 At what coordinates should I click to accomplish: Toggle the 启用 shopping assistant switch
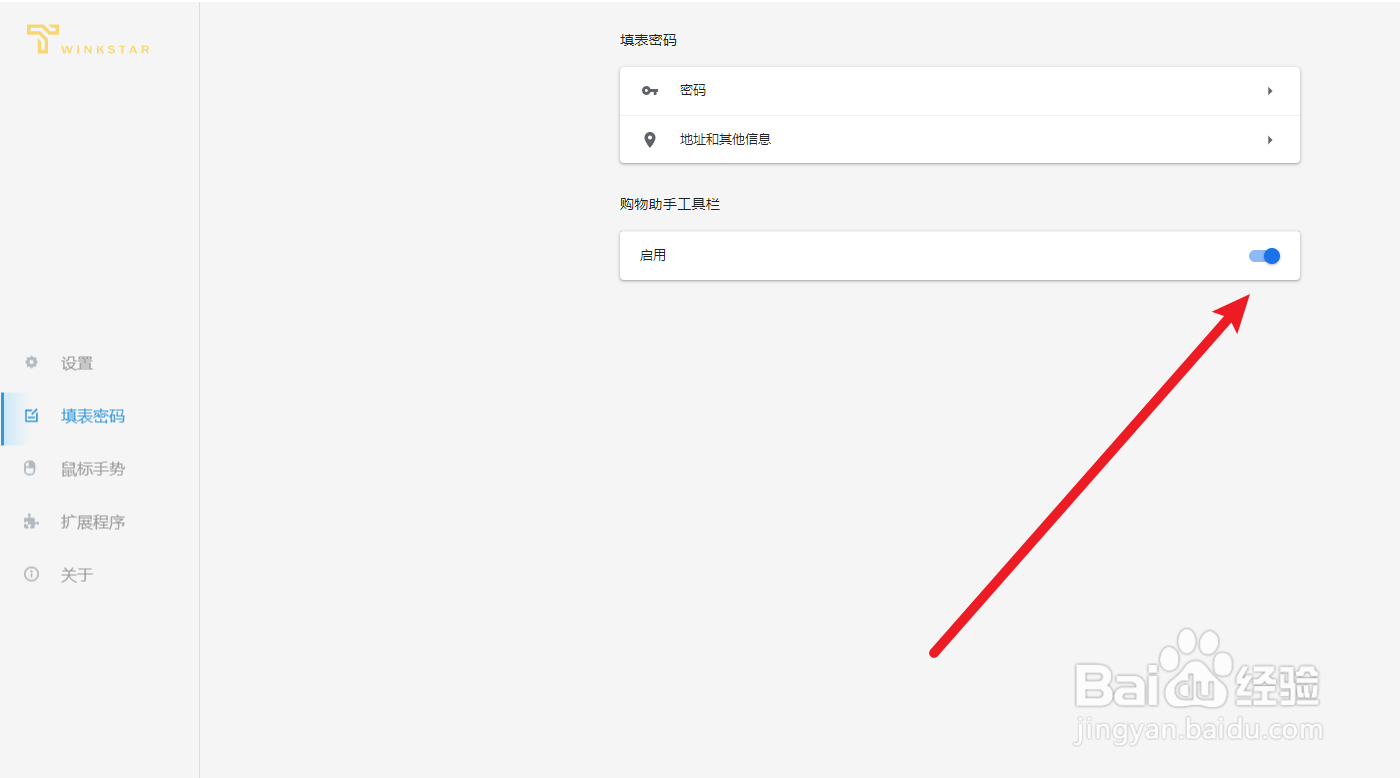(x=1264, y=256)
